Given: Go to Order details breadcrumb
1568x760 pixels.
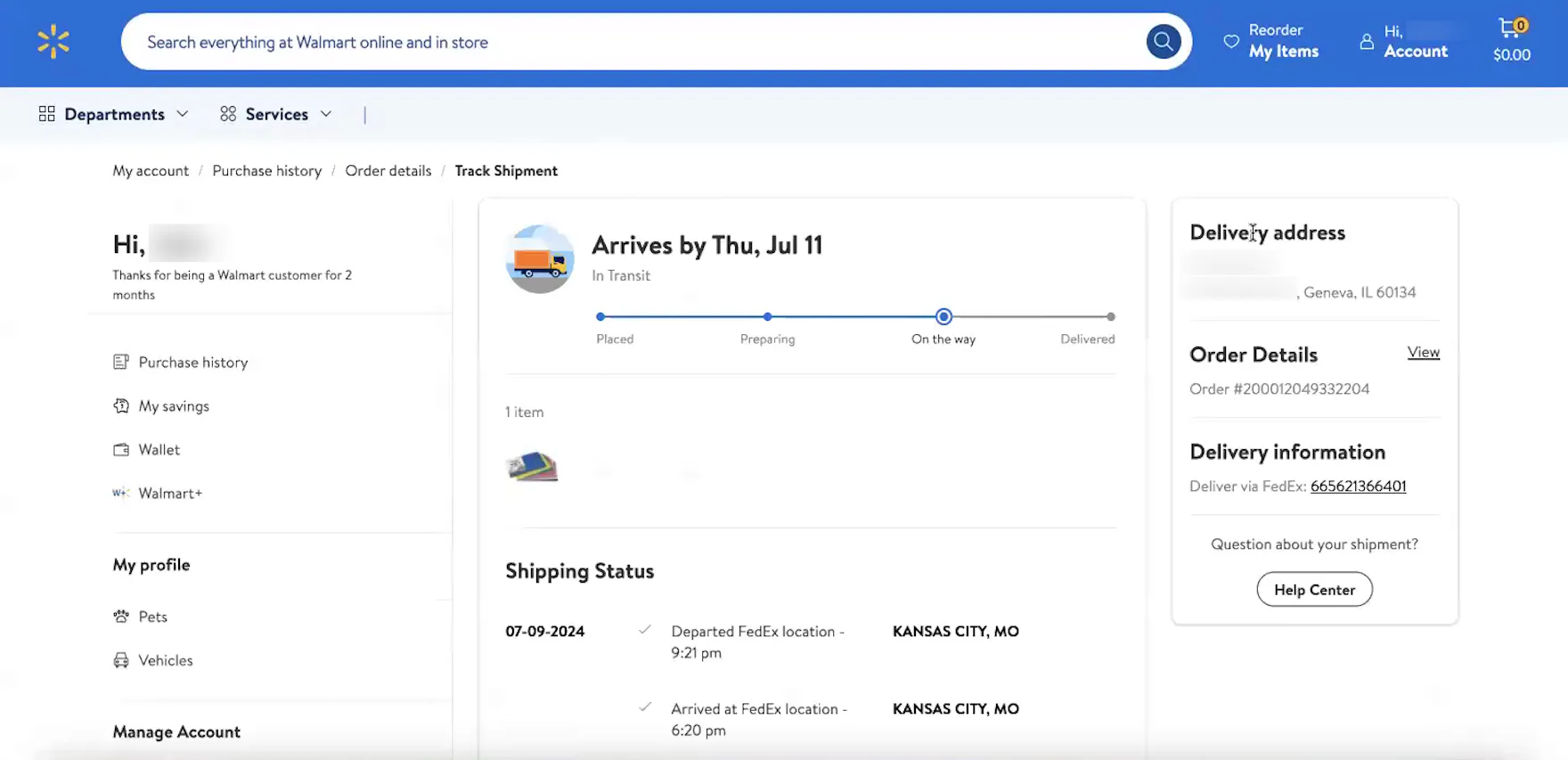Looking at the screenshot, I should click(x=388, y=170).
